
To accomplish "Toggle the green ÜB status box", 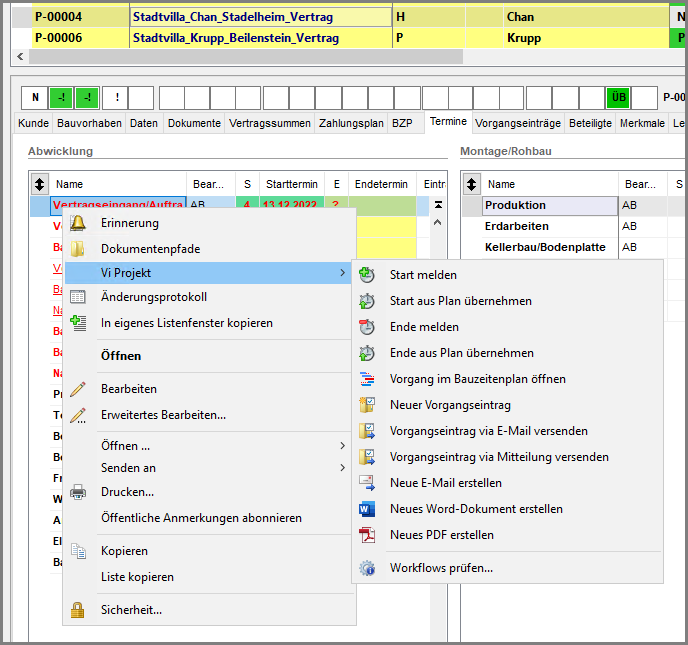I will (x=618, y=97).
